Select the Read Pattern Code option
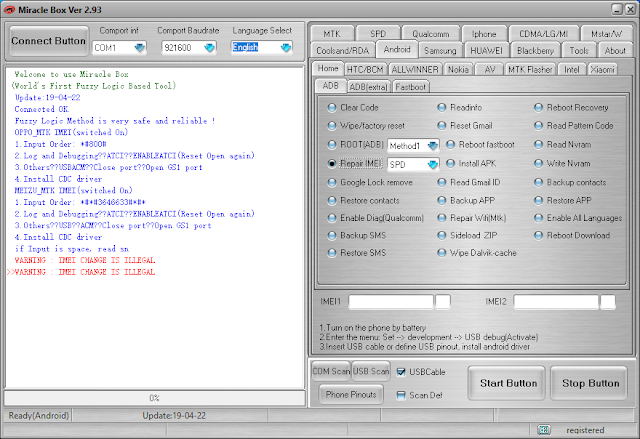 tap(538, 126)
